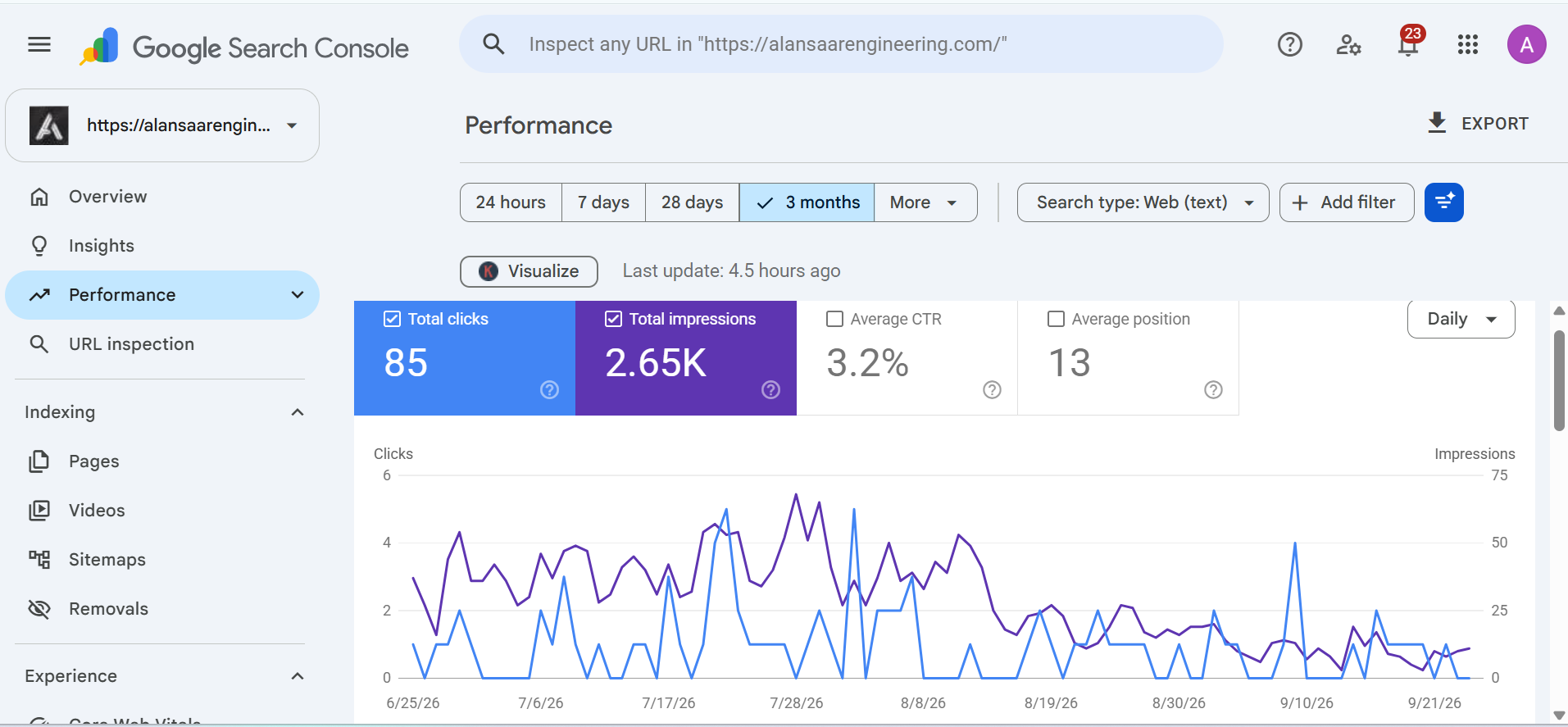Image resolution: width=1568 pixels, height=727 pixels.
Task: Enable Average position checkbox
Action: click(1056, 319)
